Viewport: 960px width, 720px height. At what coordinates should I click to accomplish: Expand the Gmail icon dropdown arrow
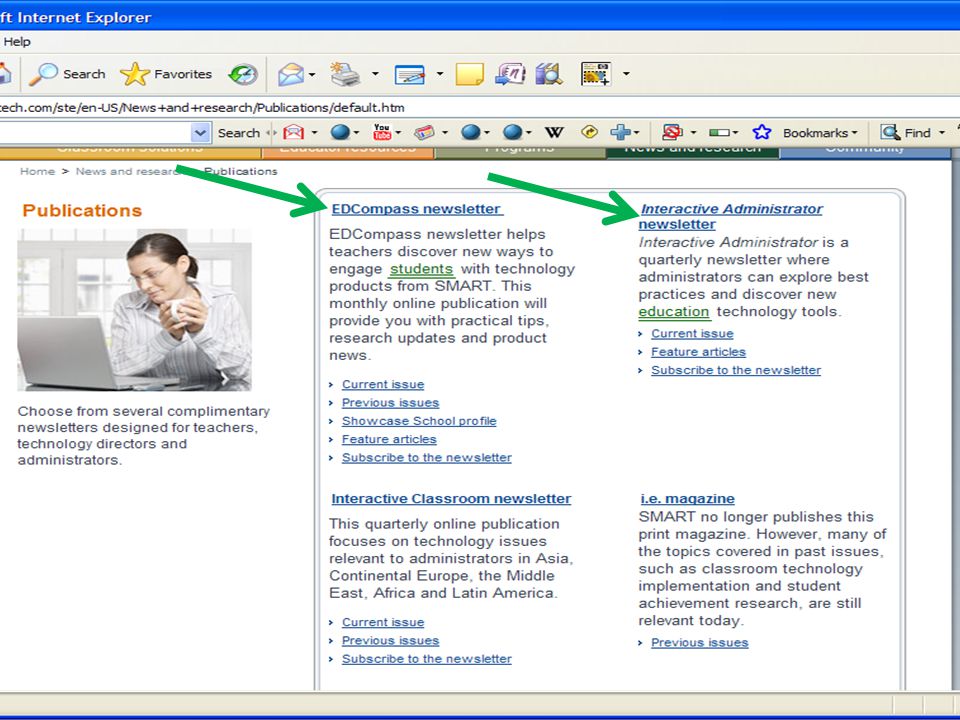(315, 133)
